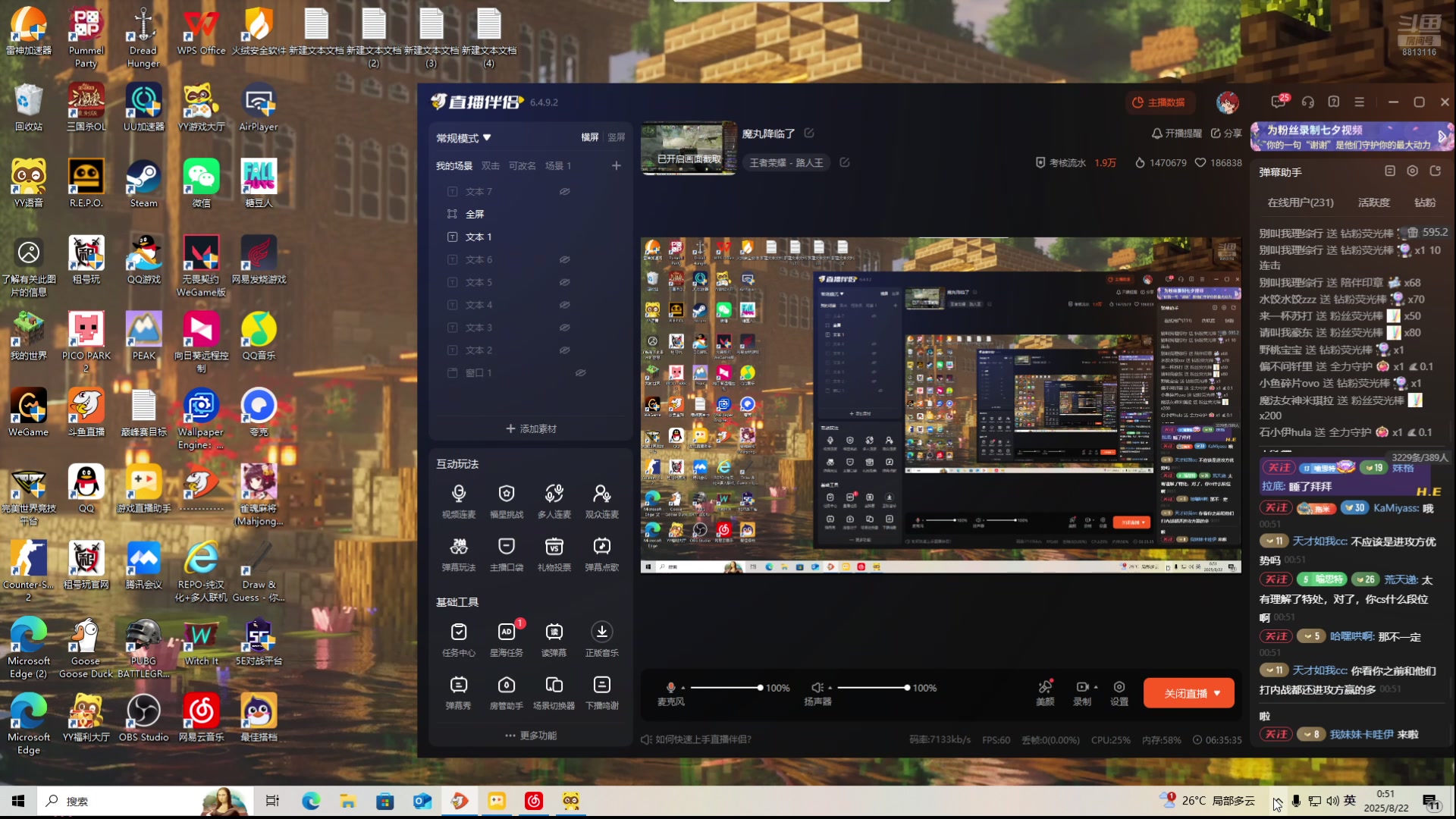Open message notifications with 25 badge
Screen dimensions: 1456x819
[1279, 102]
